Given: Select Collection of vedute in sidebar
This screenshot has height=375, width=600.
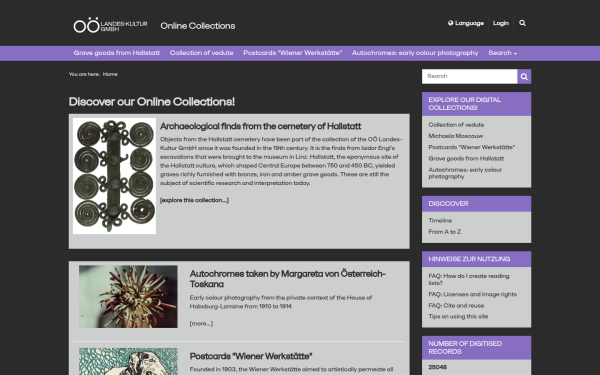Looking at the screenshot, I should click(456, 125).
